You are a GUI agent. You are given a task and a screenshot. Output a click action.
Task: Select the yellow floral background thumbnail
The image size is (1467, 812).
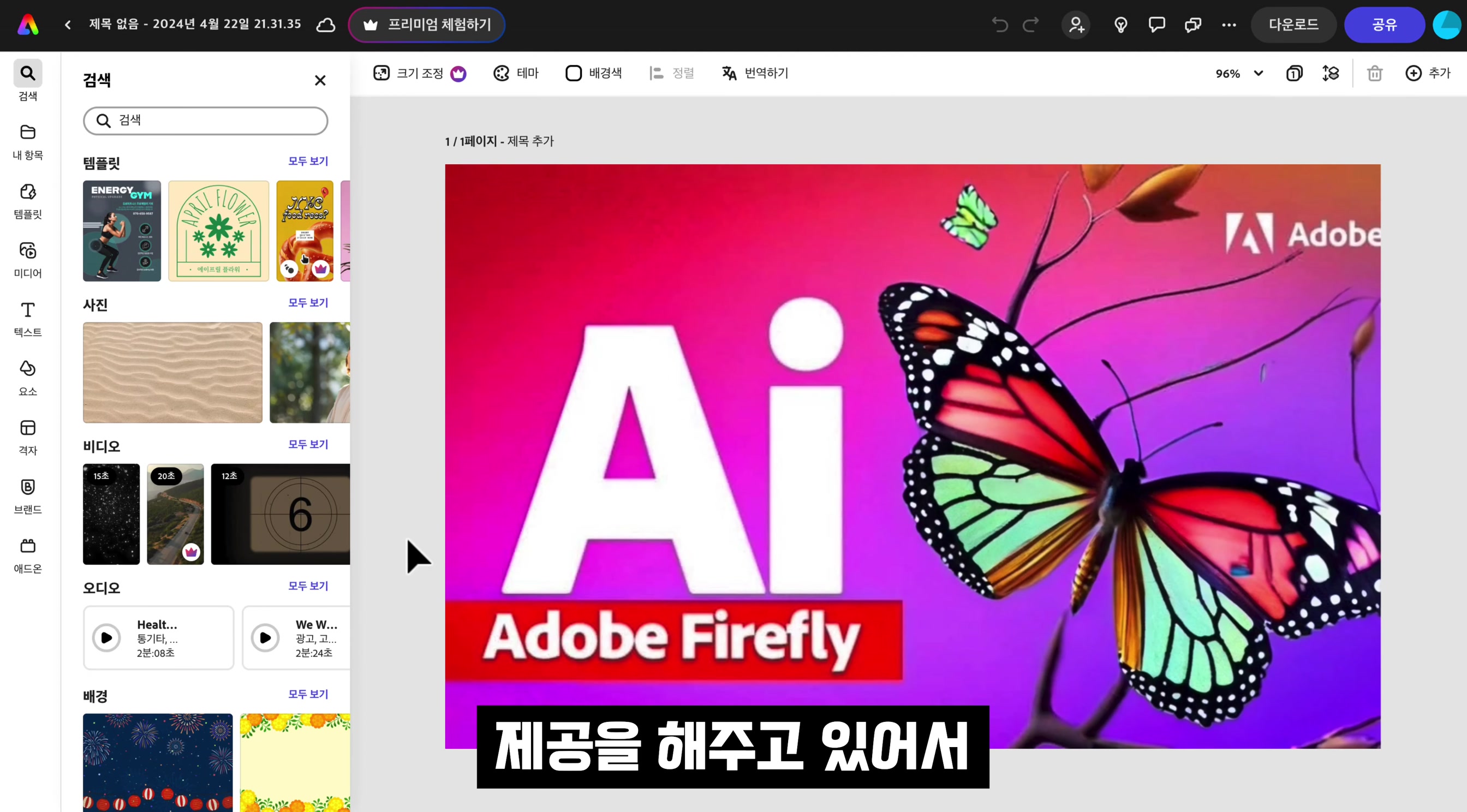(x=295, y=762)
